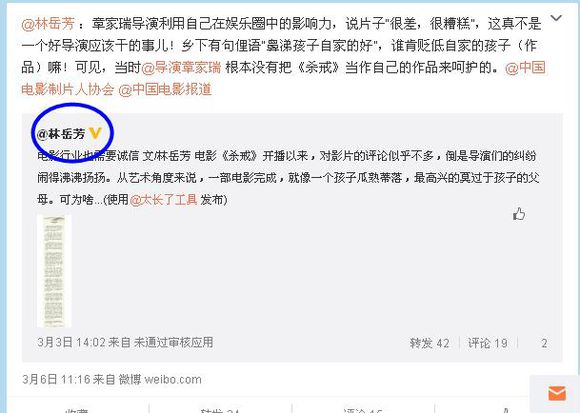Click 转发 42 on the quoted post
580x413 pixels.
click(x=429, y=343)
